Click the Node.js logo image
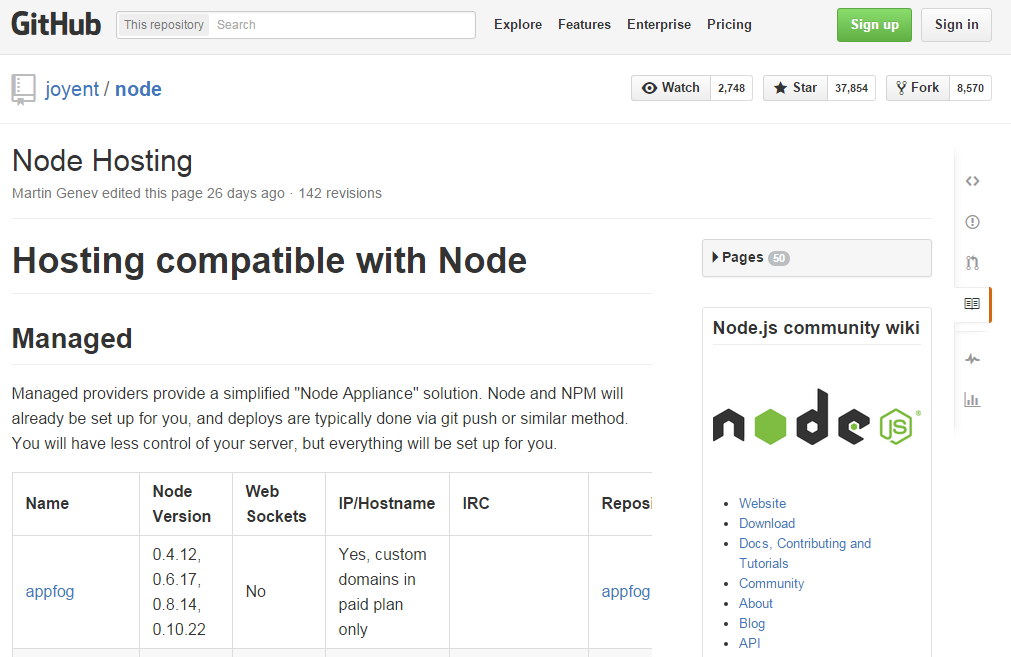This screenshot has height=657, width=1011. click(x=817, y=417)
